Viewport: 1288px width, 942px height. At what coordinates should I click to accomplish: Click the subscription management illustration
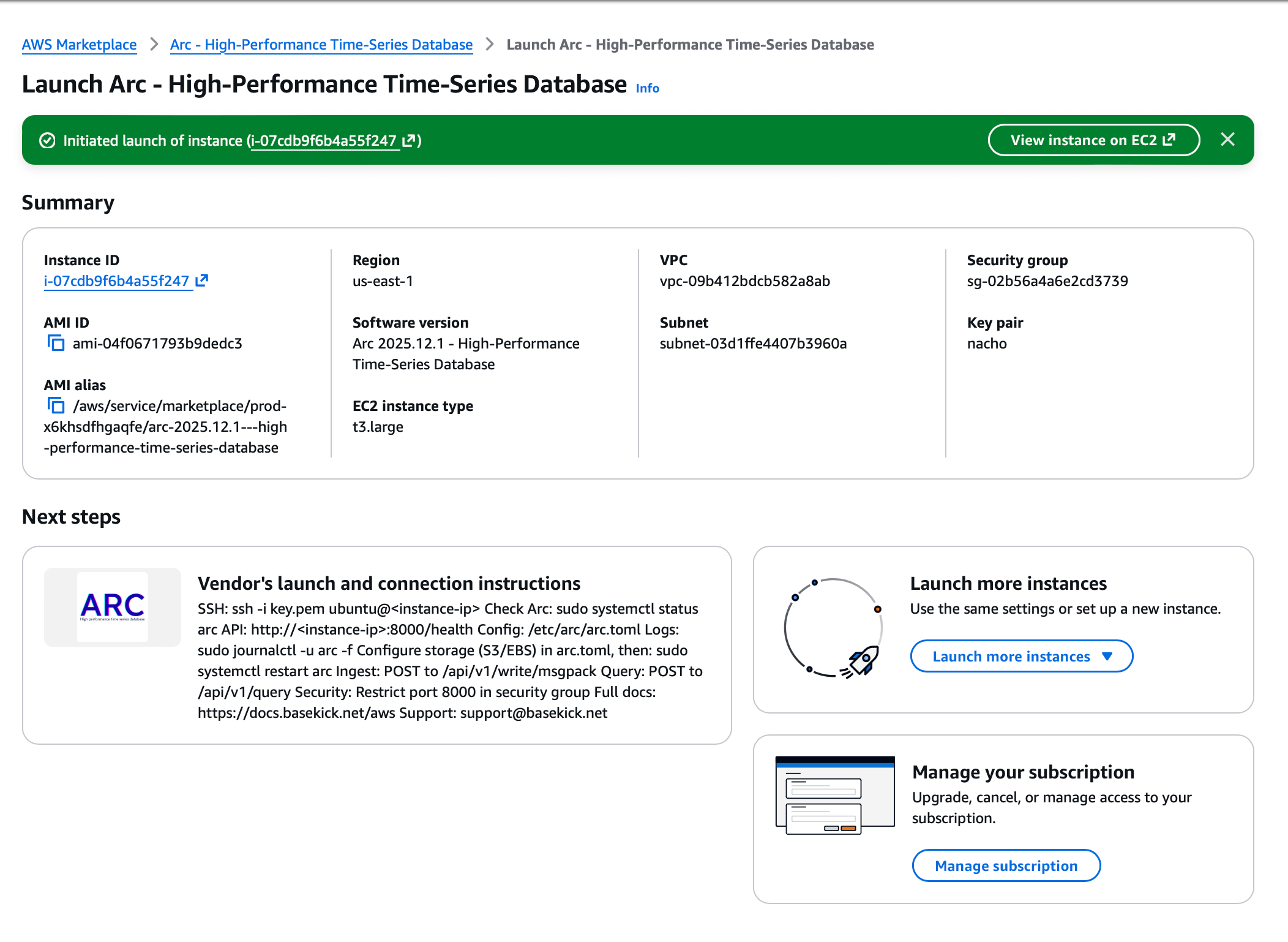click(835, 795)
